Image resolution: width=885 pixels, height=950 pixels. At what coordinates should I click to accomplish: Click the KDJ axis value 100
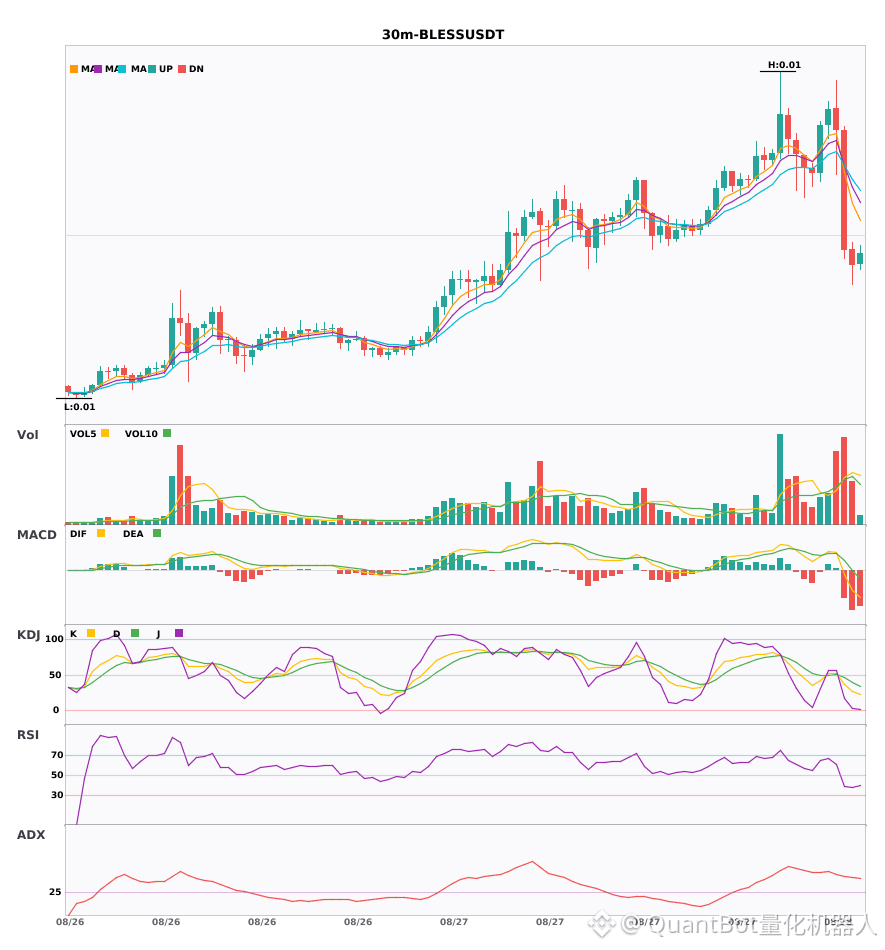55,639
